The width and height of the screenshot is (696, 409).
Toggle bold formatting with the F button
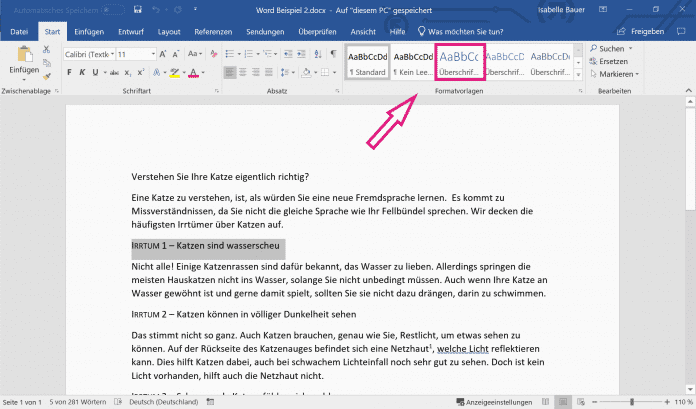(x=68, y=72)
